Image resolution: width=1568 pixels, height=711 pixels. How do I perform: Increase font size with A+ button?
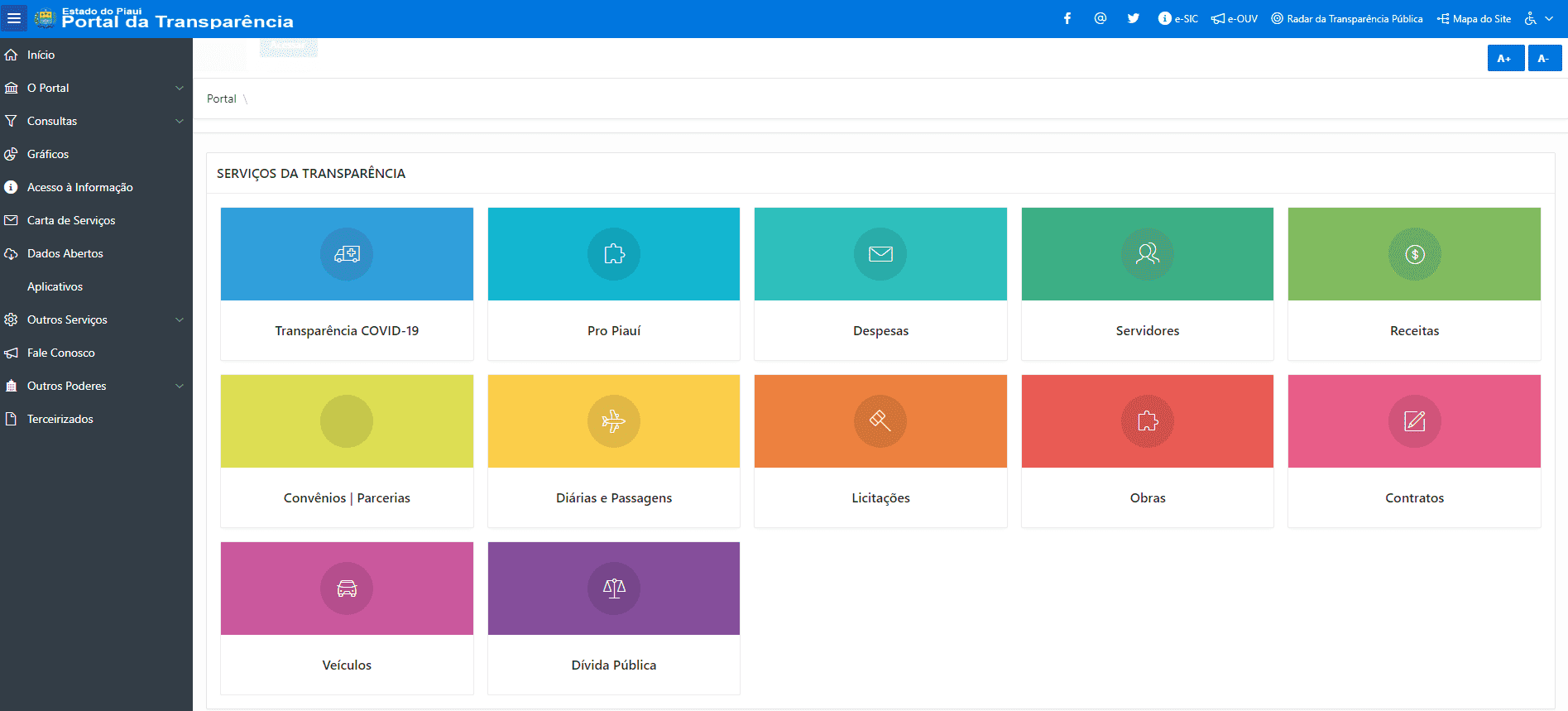(1506, 59)
